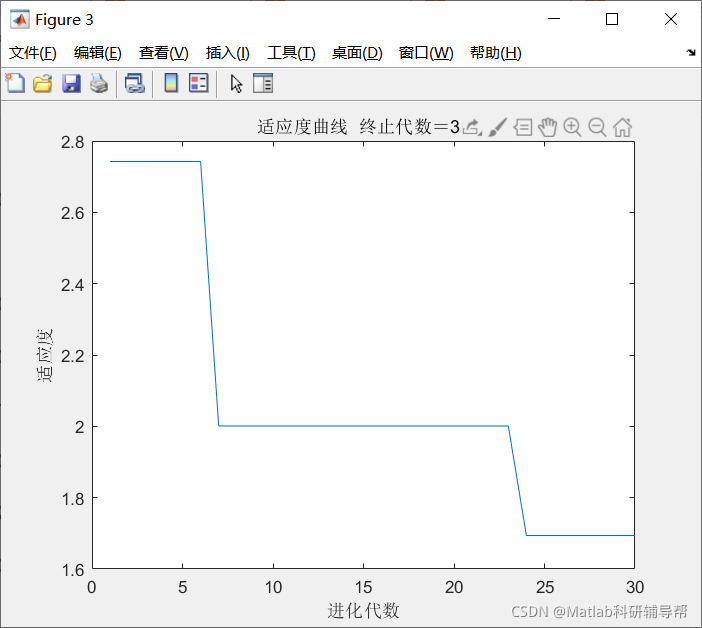Close the Figure 3 window

tap(670, 19)
